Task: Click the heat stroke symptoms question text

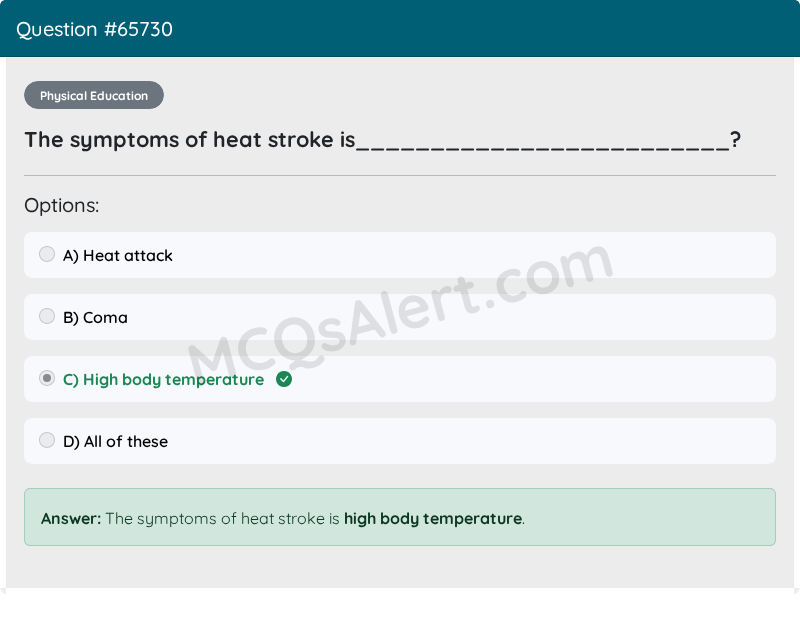Action: pos(383,140)
